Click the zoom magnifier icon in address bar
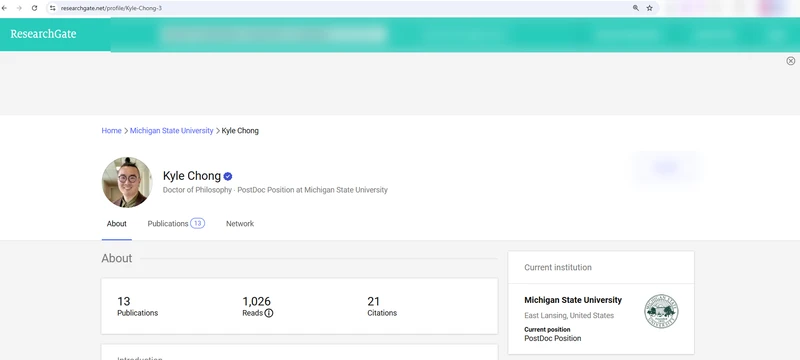The image size is (800, 360). [636, 8]
